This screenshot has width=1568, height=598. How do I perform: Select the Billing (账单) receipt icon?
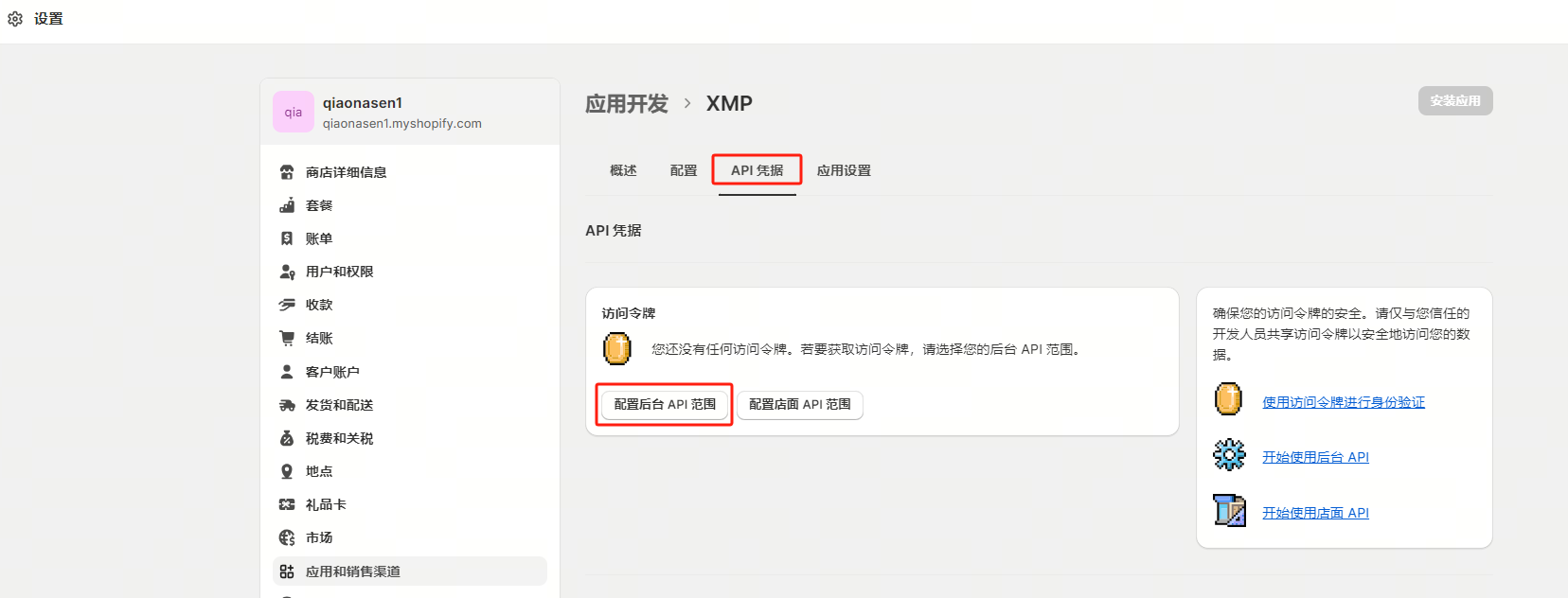click(x=287, y=238)
